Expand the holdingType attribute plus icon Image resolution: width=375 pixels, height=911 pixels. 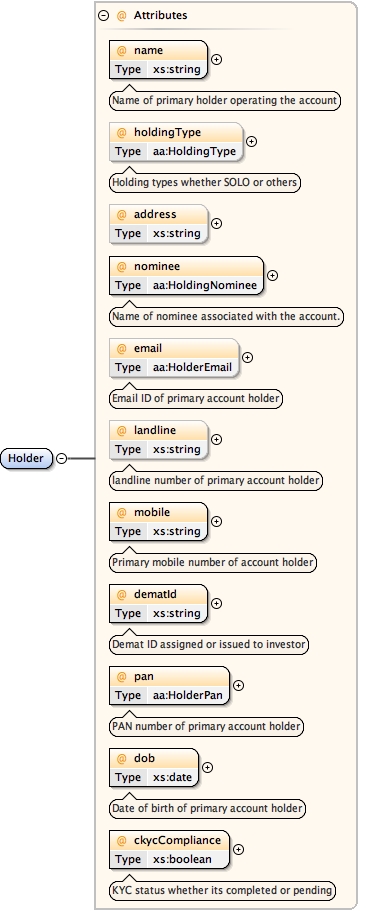251,141
